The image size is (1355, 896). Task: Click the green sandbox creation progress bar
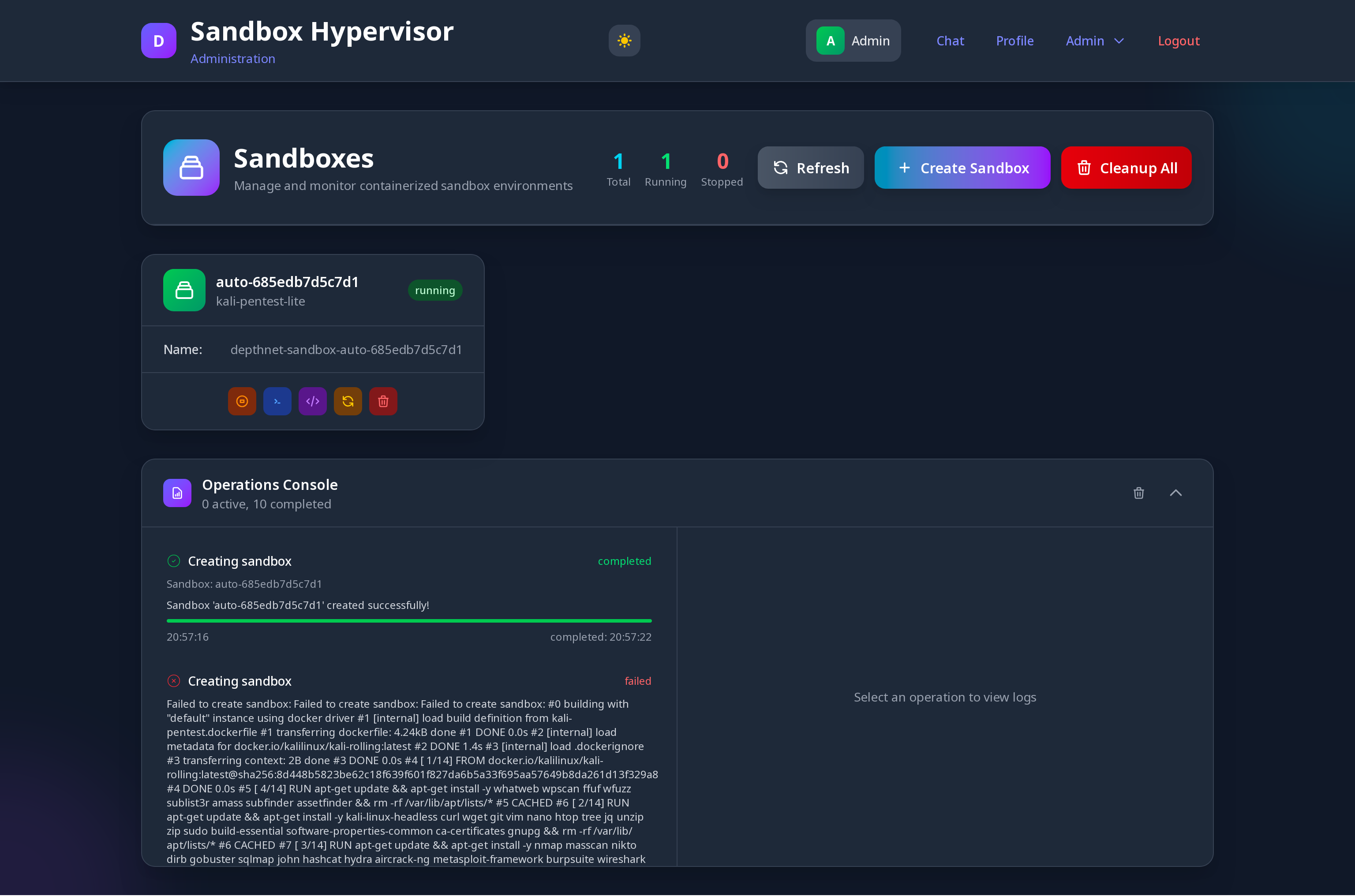point(408,620)
